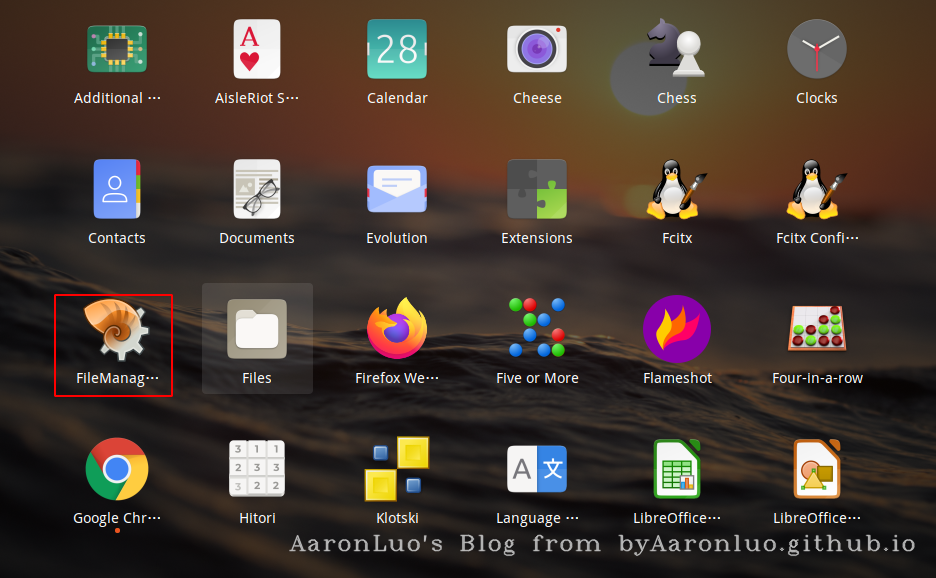Launch Fcitx input method
Screen dimensions: 936x578
point(677,189)
